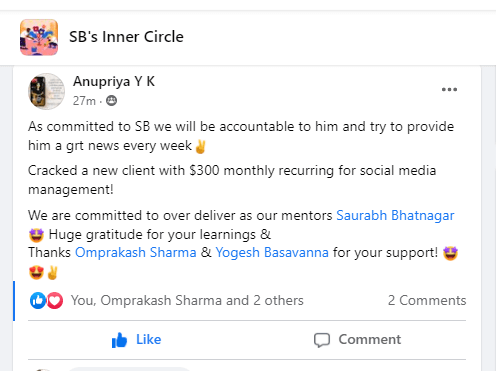This screenshot has height=371, width=496.
Task: Open the three-dot post options menu
Action: click(x=449, y=89)
